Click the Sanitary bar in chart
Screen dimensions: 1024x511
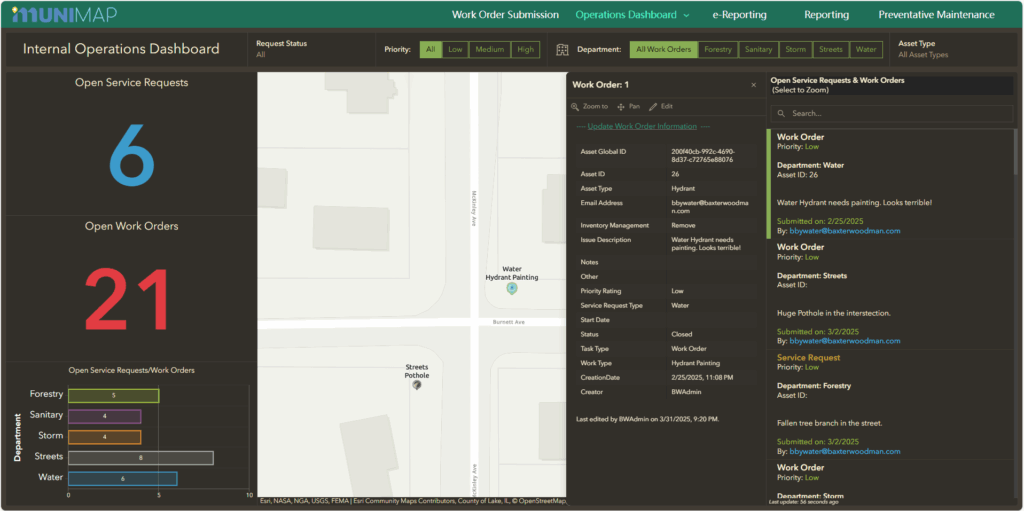104,416
